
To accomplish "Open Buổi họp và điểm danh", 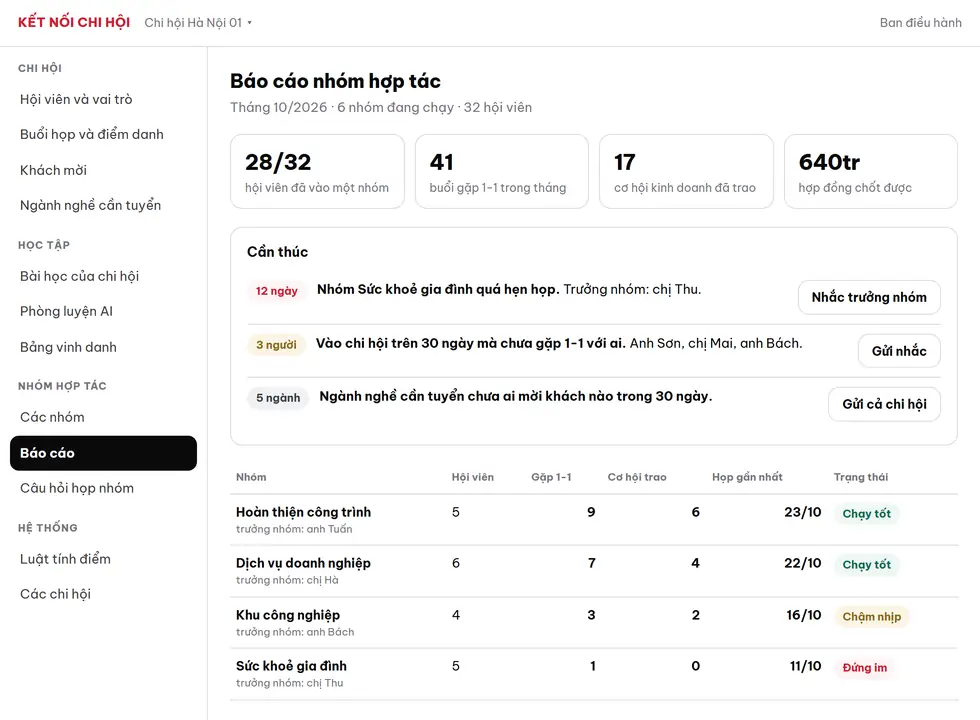I will pyautogui.click(x=103, y=134).
